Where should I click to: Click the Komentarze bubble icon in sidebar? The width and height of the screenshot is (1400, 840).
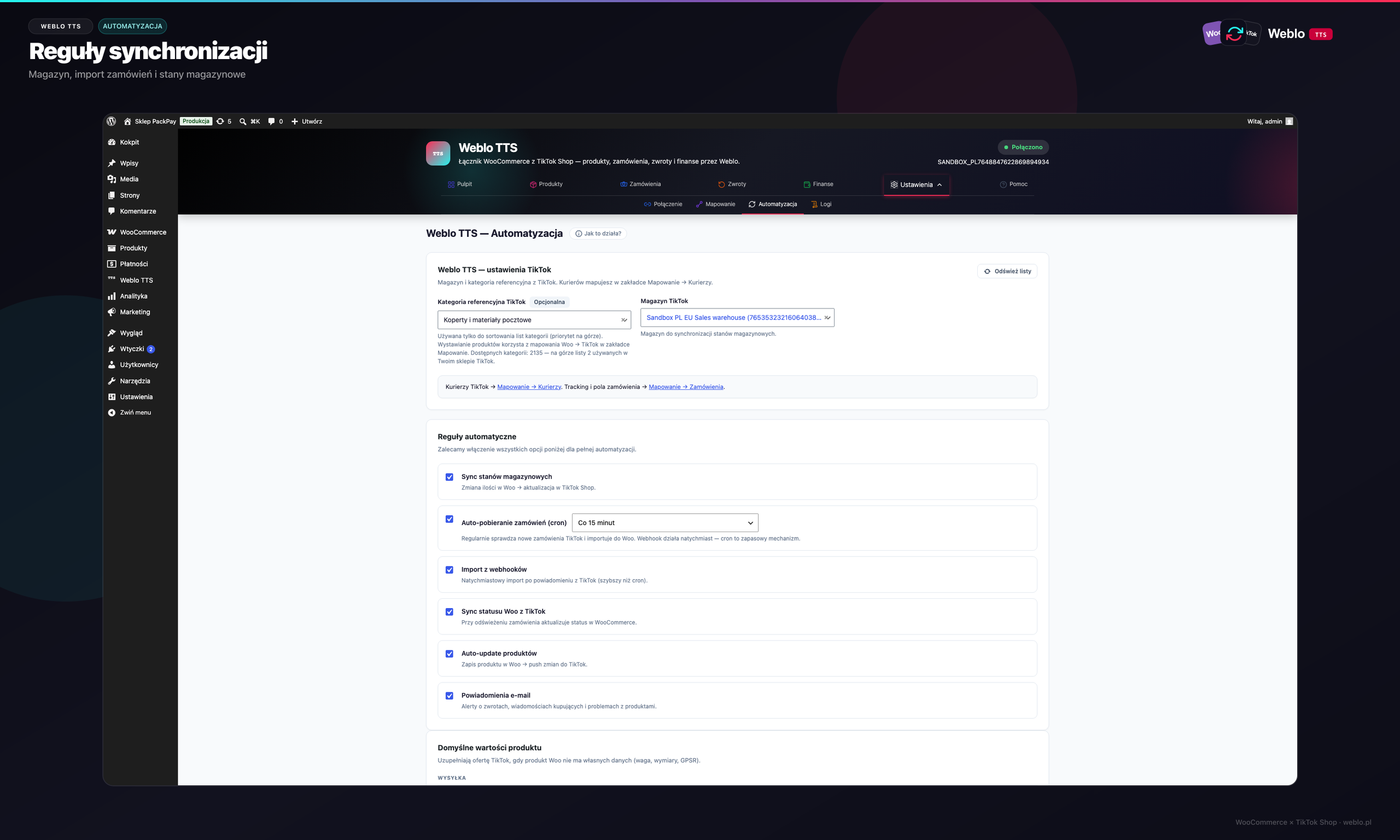[x=112, y=211]
